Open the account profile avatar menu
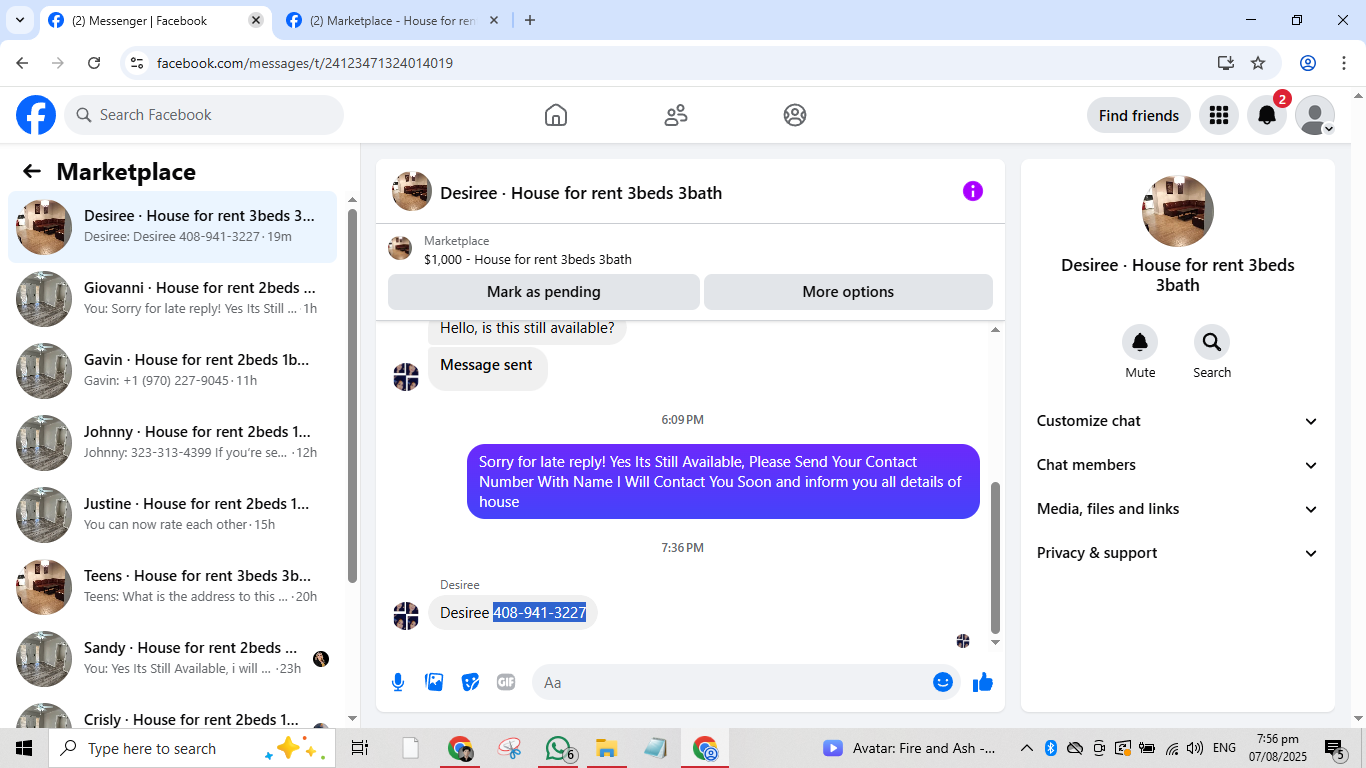The height and width of the screenshot is (768, 1366). coord(1314,115)
